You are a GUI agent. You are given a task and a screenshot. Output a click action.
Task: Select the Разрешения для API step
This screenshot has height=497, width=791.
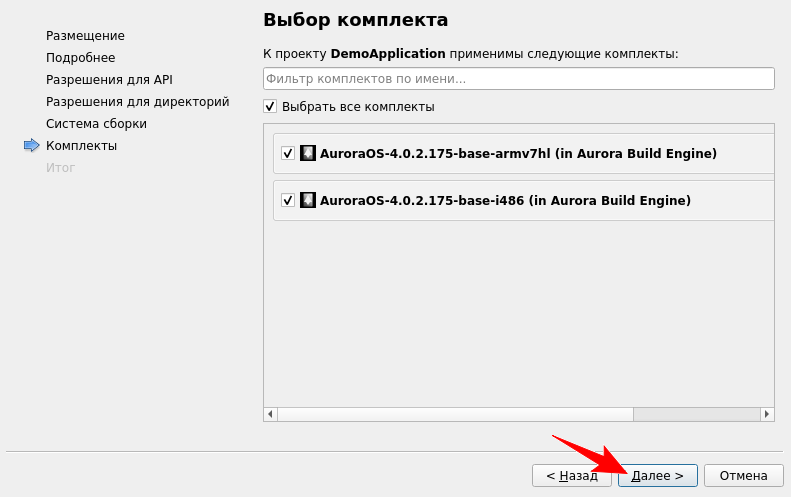coord(109,80)
